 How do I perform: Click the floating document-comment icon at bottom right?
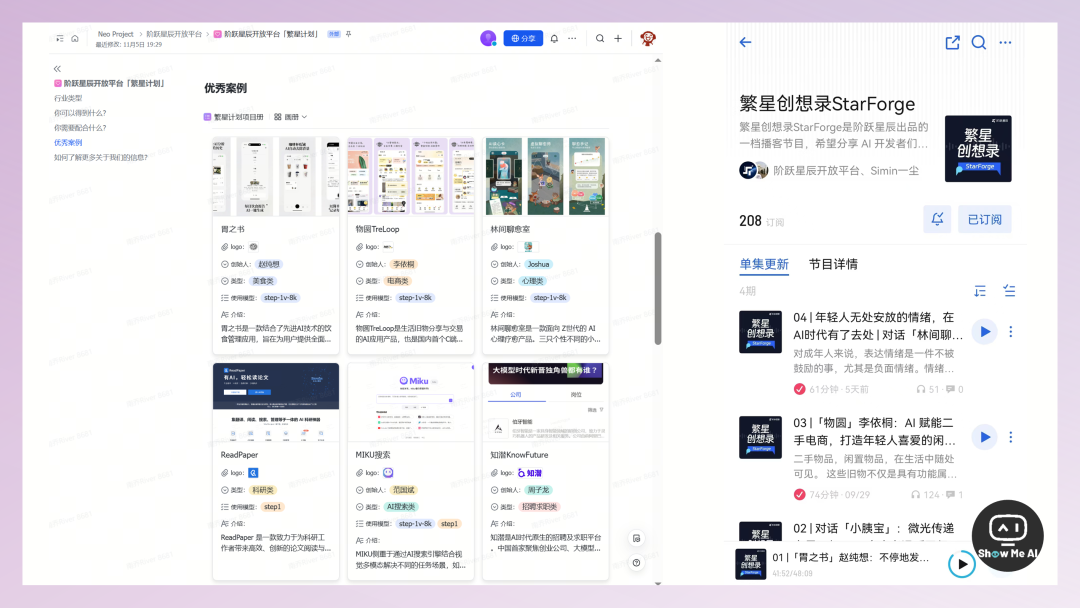coord(636,538)
